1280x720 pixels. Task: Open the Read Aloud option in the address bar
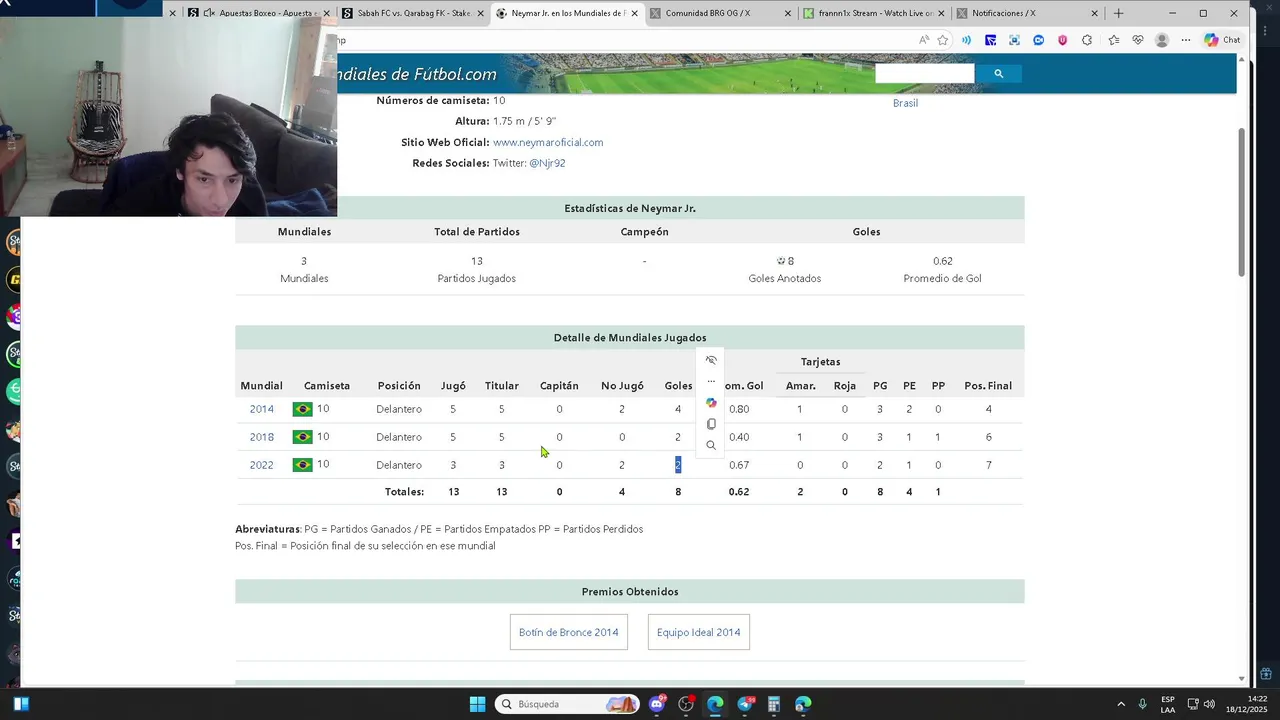click(923, 40)
